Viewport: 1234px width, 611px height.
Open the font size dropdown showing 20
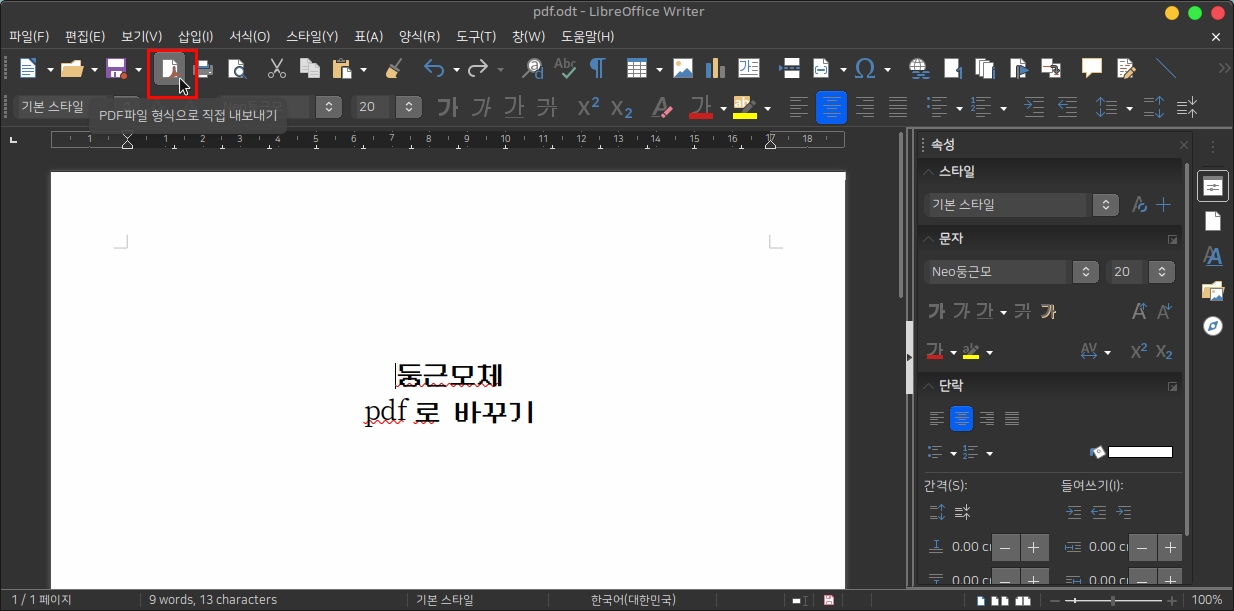click(x=408, y=107)
